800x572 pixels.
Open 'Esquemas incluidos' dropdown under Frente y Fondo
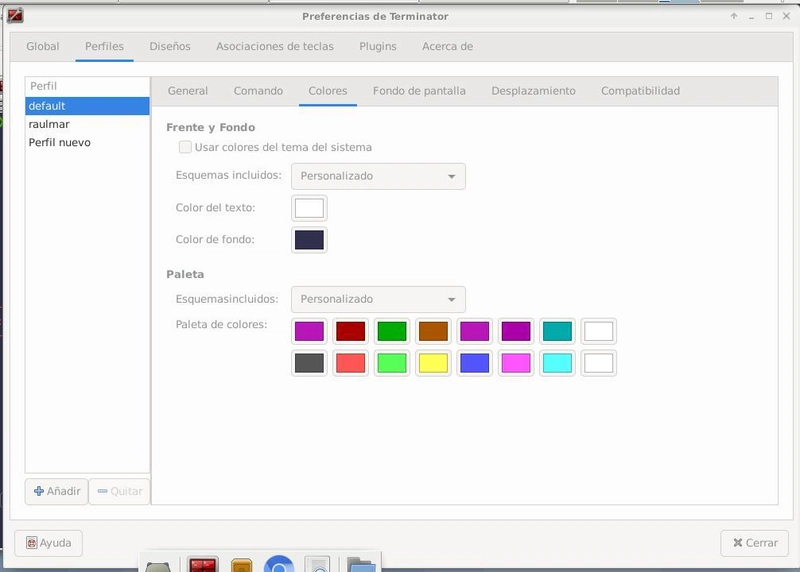(378, 176)
